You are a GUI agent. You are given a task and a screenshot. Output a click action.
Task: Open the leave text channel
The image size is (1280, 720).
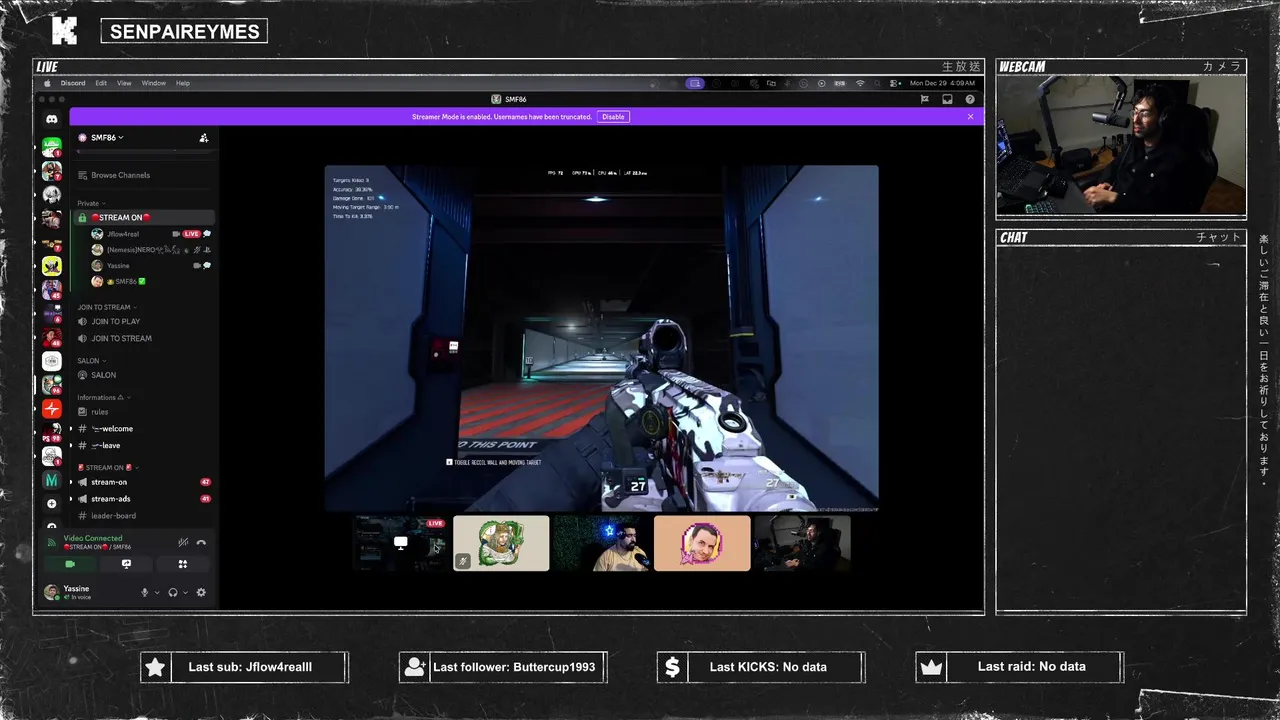tap(144, 445)
